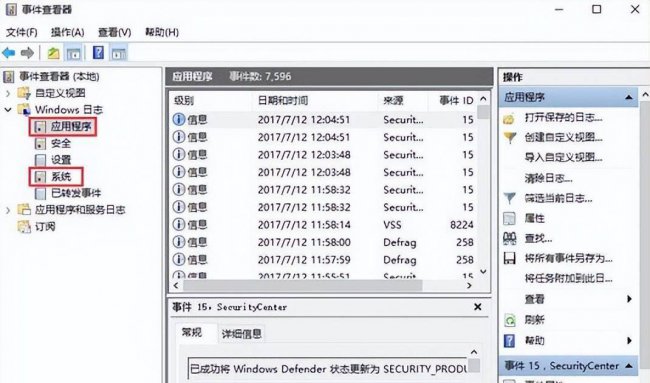Click the Forward arrow toolbar icon
This screenshot has height=383, width=650.
[x=27, y=53]
